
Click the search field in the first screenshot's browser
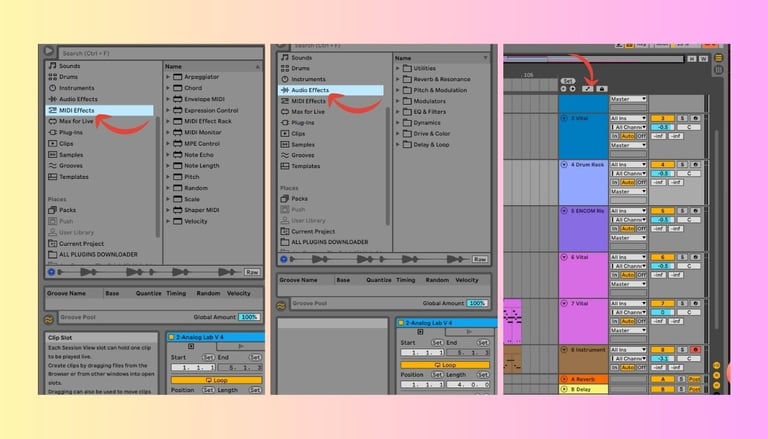[161, 53]
